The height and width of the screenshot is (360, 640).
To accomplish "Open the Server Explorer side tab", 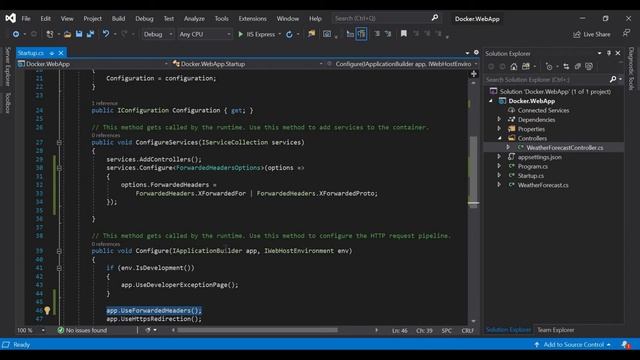I will [x=7, y=66].
